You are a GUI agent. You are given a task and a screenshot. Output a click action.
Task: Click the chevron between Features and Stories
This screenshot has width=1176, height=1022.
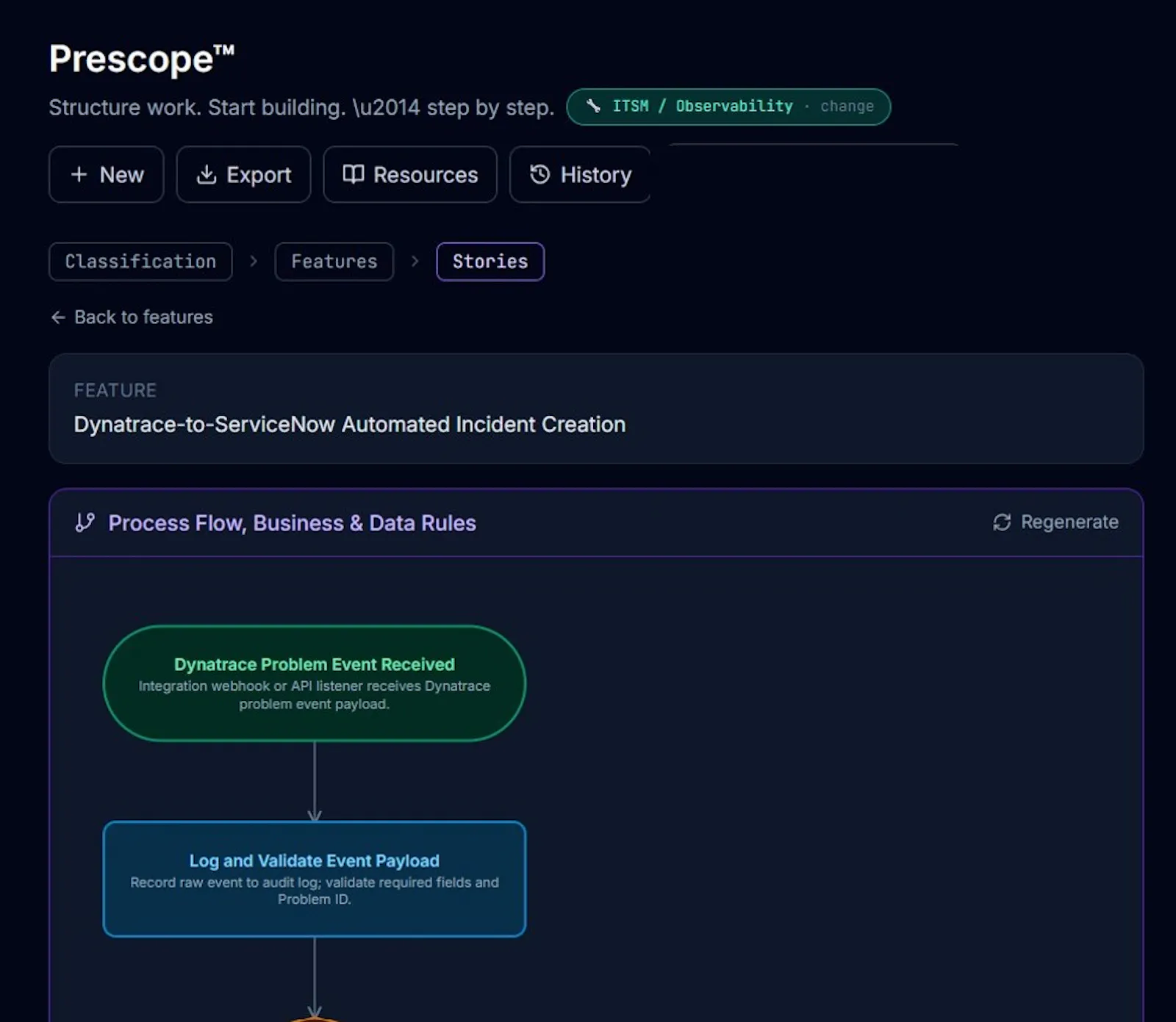point(415,261)
